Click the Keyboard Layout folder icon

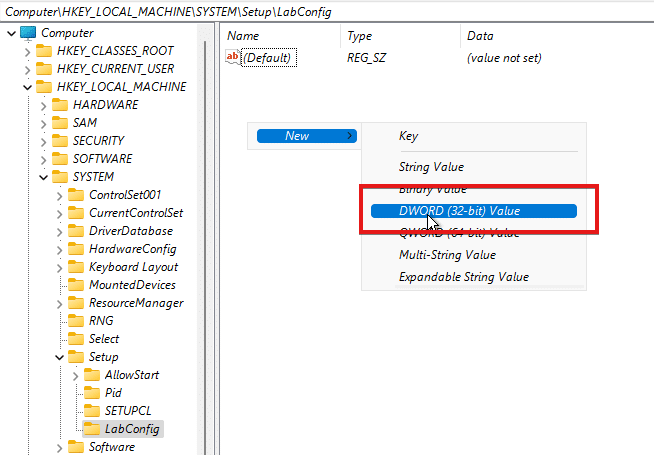tap(75, 267)
